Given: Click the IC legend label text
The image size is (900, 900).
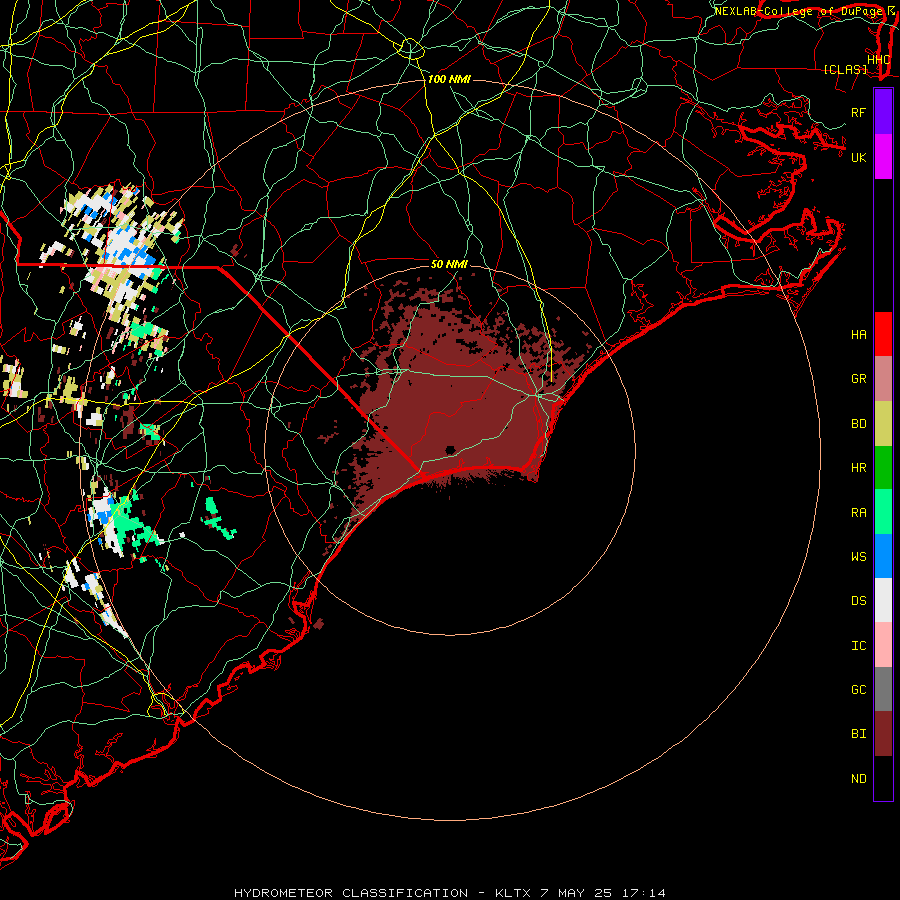Looking at the screenshot, I should pos(859,646).
